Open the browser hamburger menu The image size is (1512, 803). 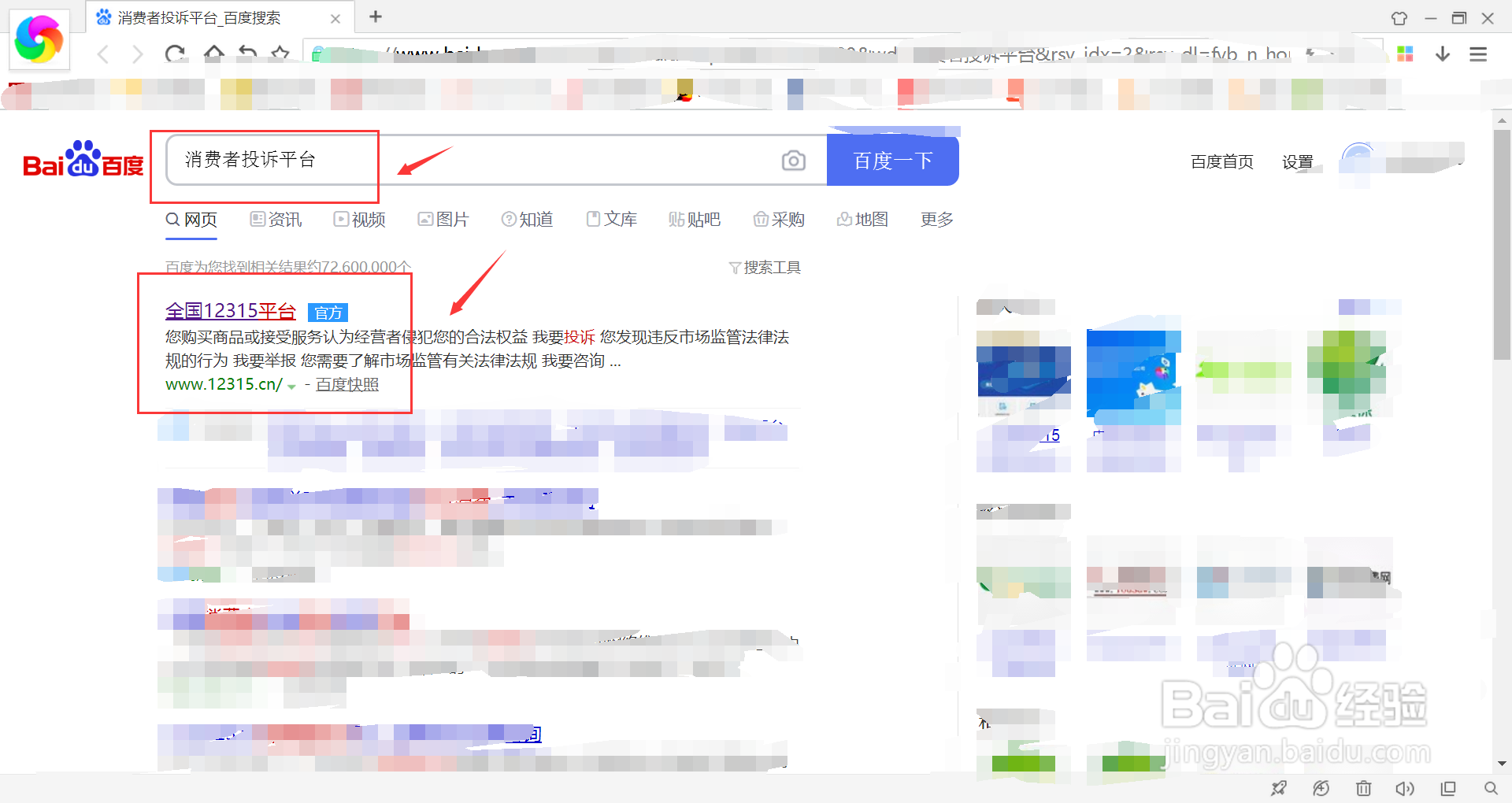(1479, 54)
